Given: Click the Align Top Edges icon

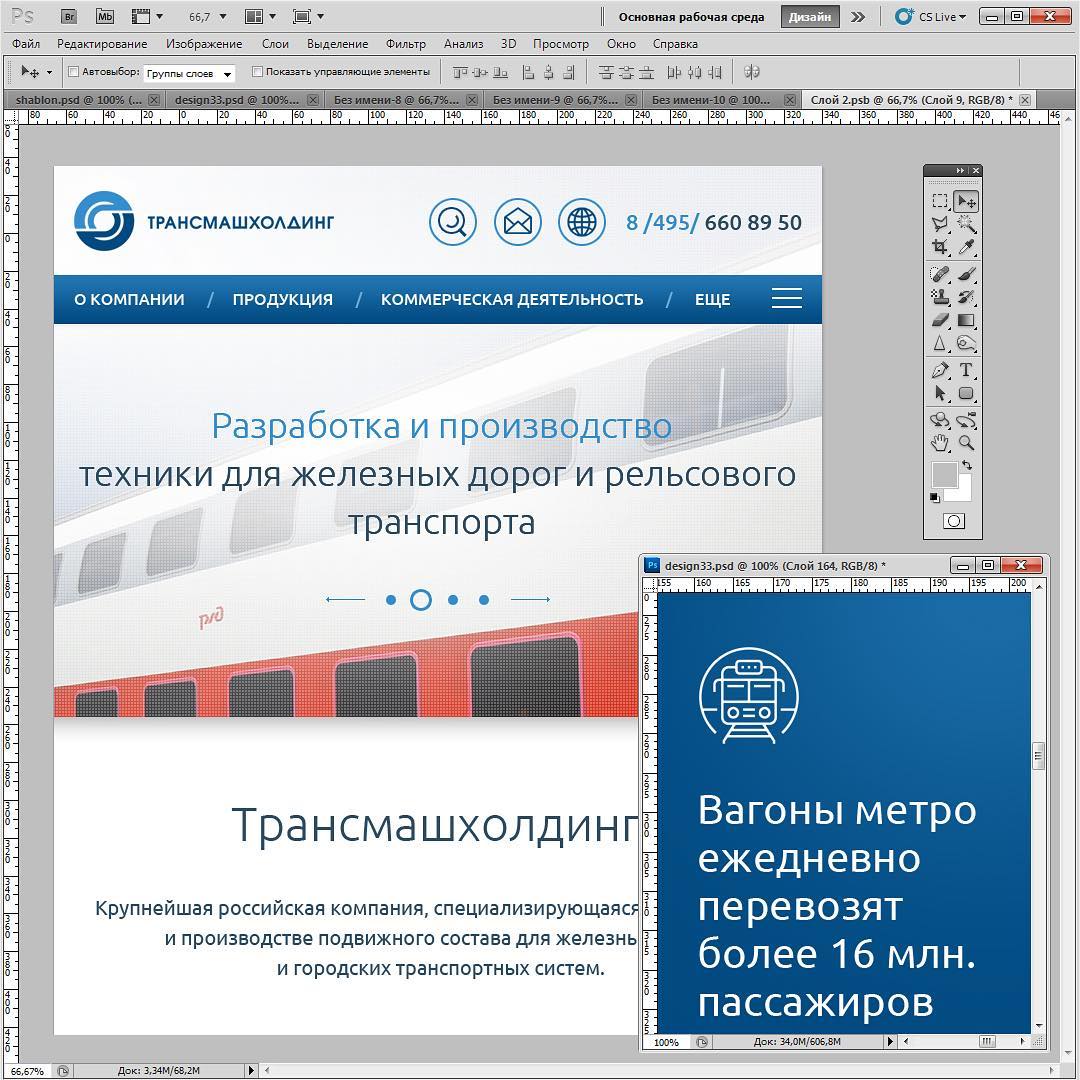Looking at the screenshot, I should click(459, 72).
